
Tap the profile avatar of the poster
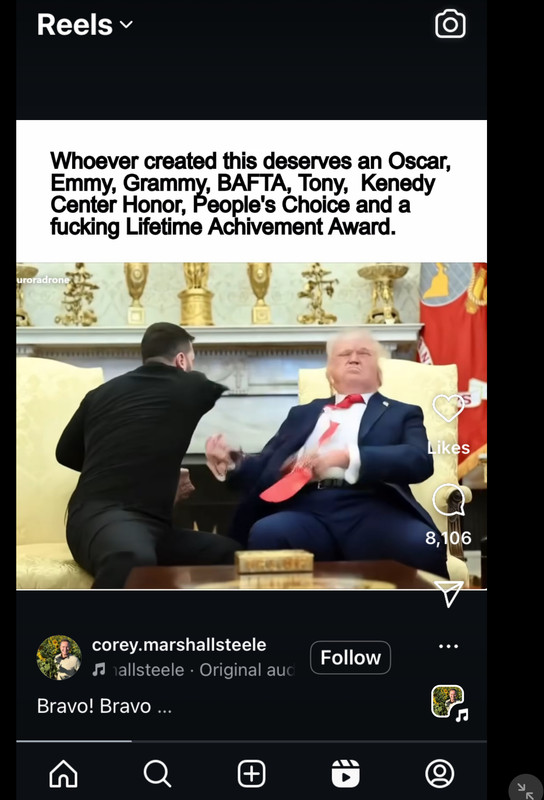coord(59,657)
